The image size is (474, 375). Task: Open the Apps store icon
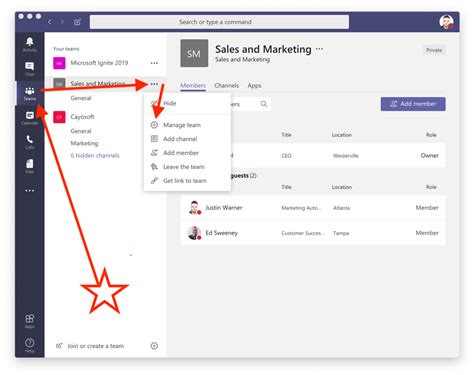[29, 321]
